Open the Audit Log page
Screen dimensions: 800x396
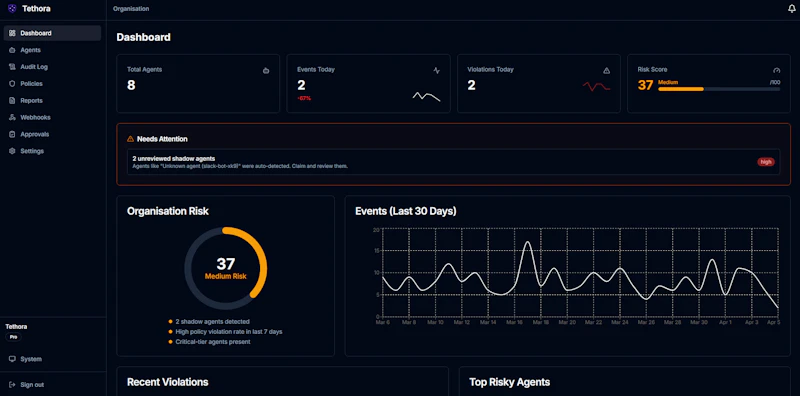[x=53, y=67]
